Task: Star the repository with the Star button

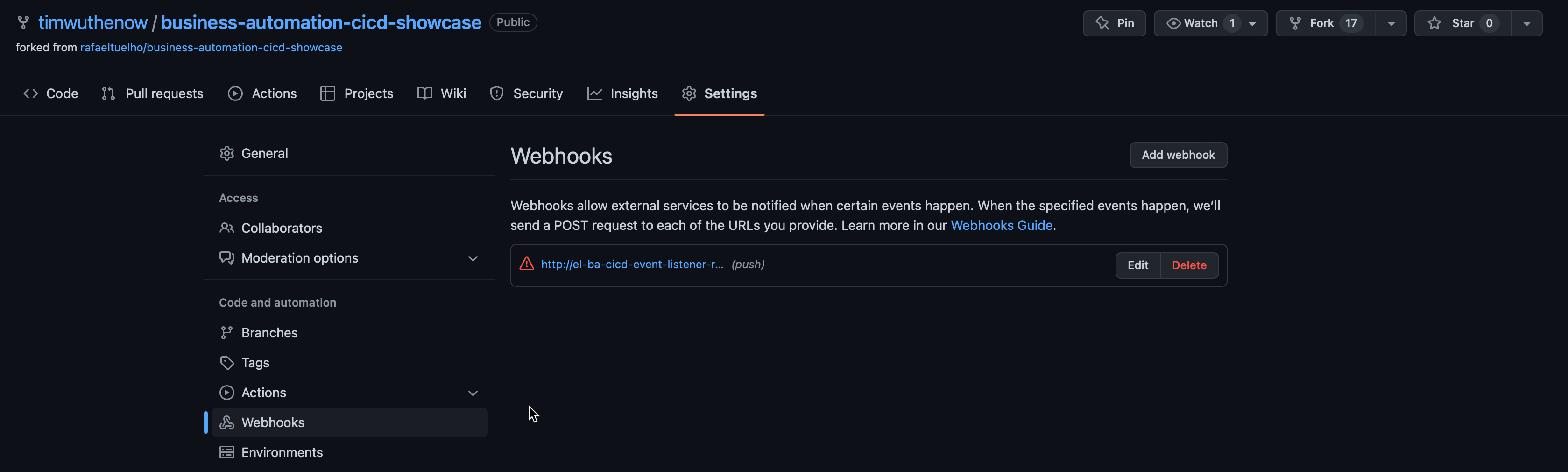Action: pyautogui.click(x=1462, y=23)
